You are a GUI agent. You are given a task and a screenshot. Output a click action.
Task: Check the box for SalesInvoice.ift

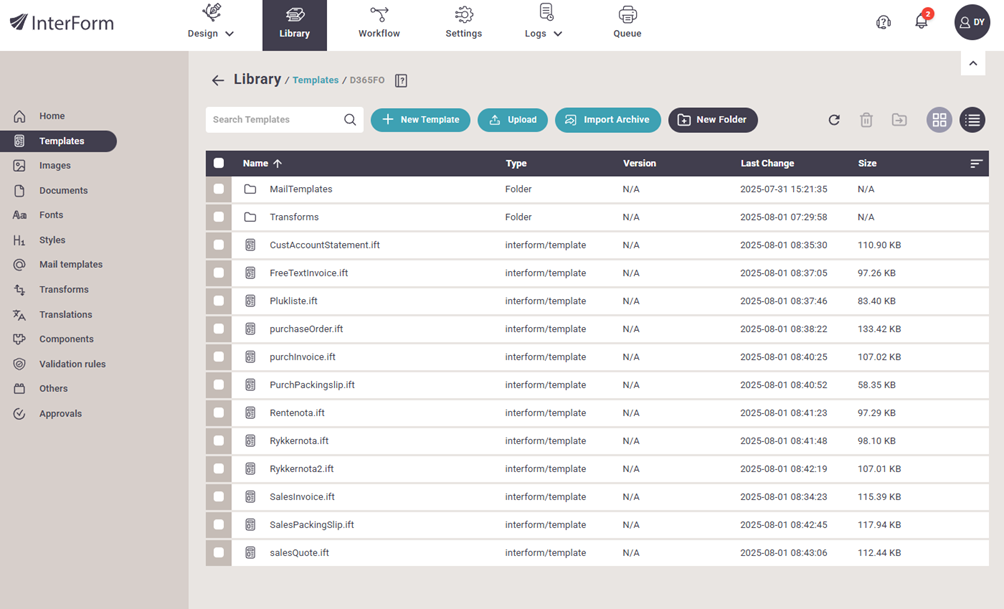tap(219, 497)
